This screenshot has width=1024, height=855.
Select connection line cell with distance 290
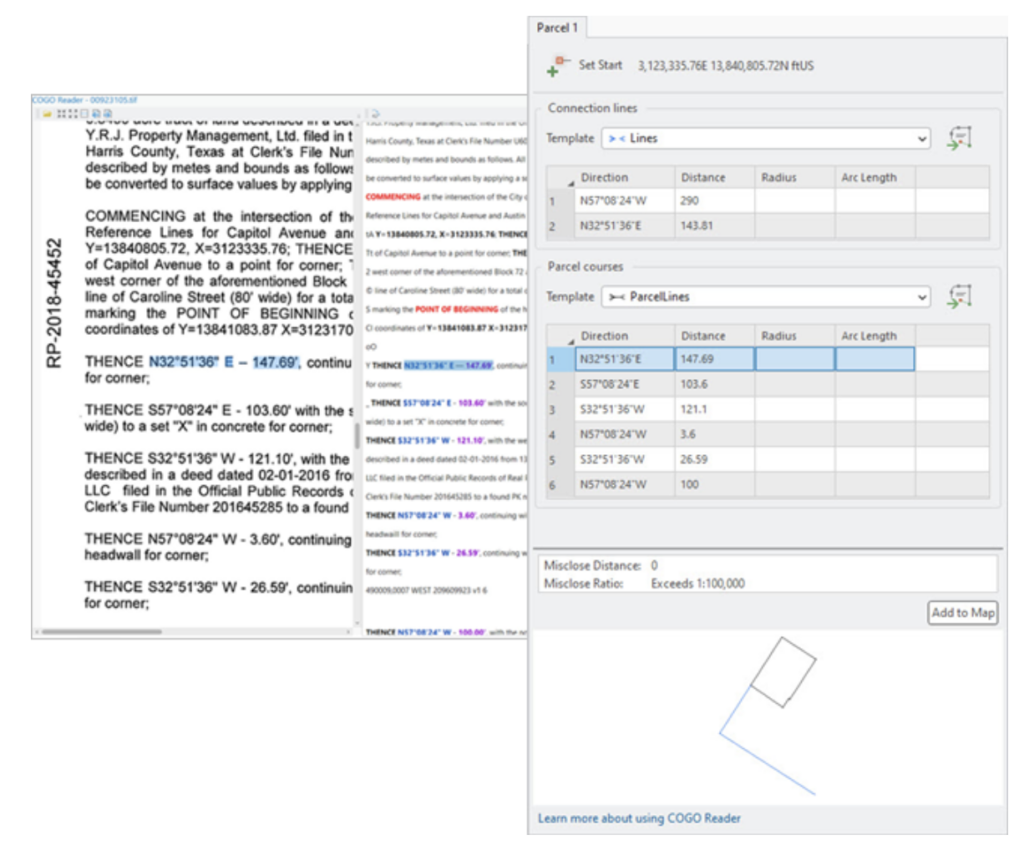[715, 201]
